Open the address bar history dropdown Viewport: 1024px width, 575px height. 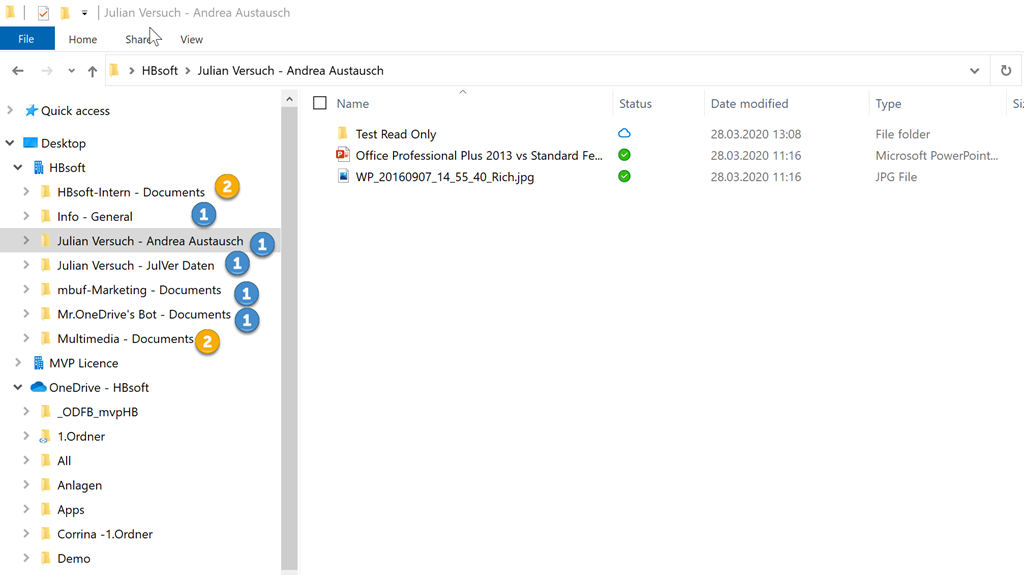[x=974, y=71]
